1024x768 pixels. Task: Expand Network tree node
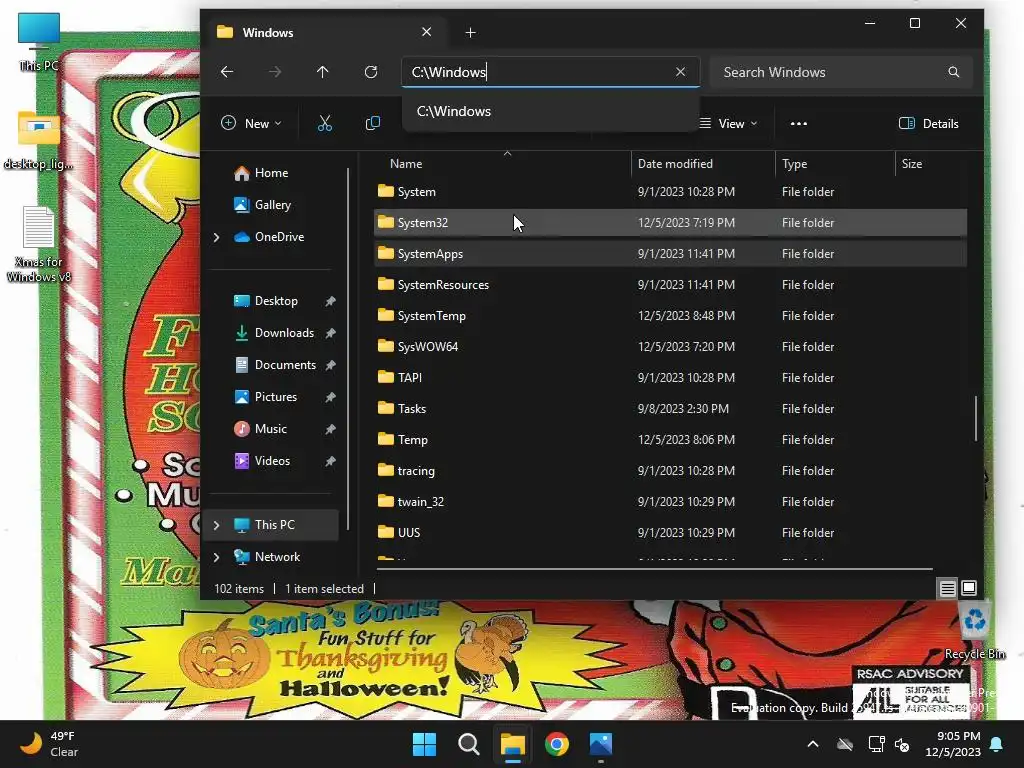click(216, 557)
